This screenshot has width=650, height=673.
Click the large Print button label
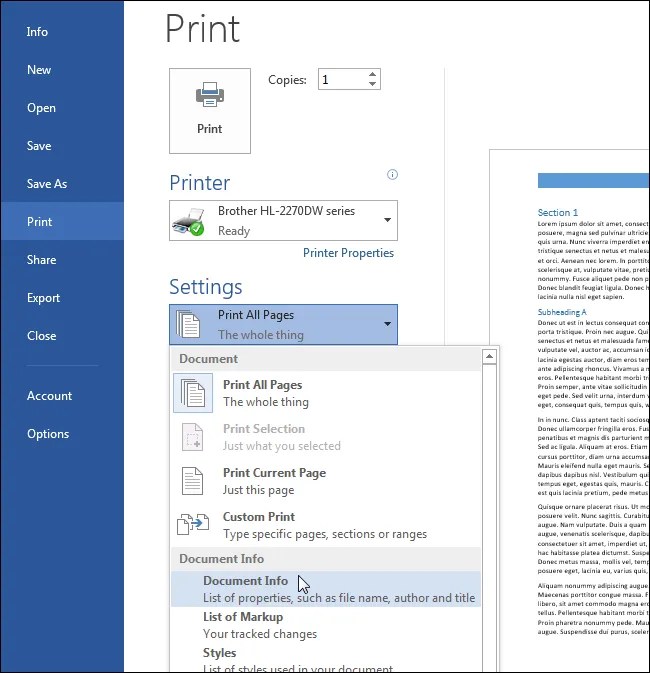[210, 129]
